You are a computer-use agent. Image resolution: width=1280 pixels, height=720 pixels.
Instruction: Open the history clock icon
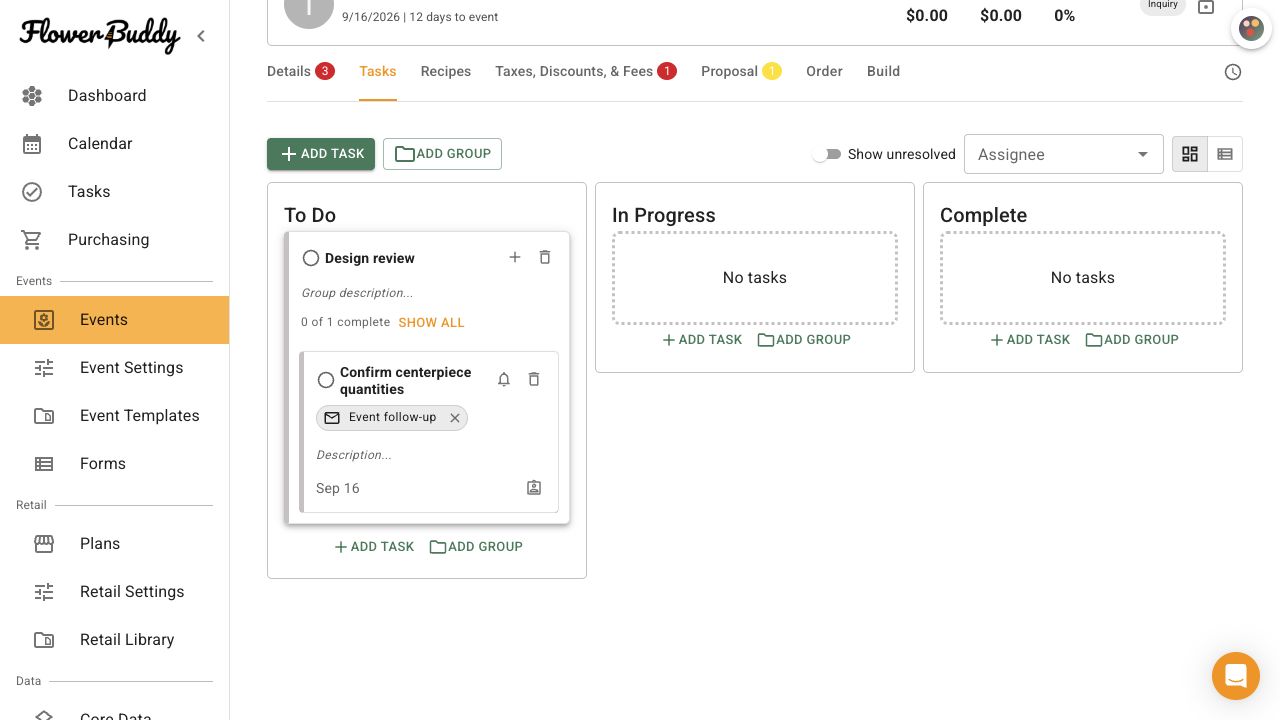pyautogui.click(x=1233, y=72)
